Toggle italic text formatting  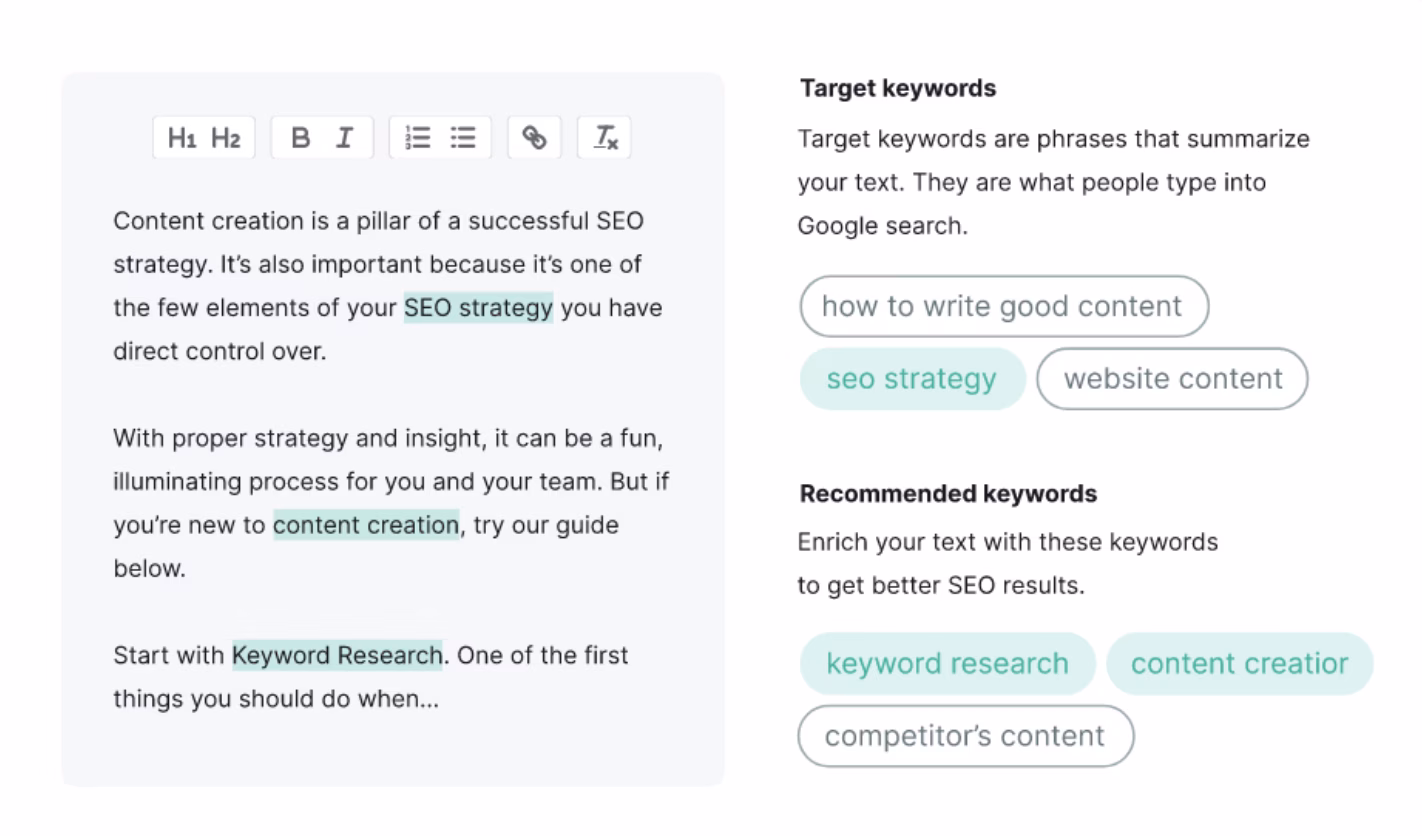pyautogui.click(x=344, y=138)
